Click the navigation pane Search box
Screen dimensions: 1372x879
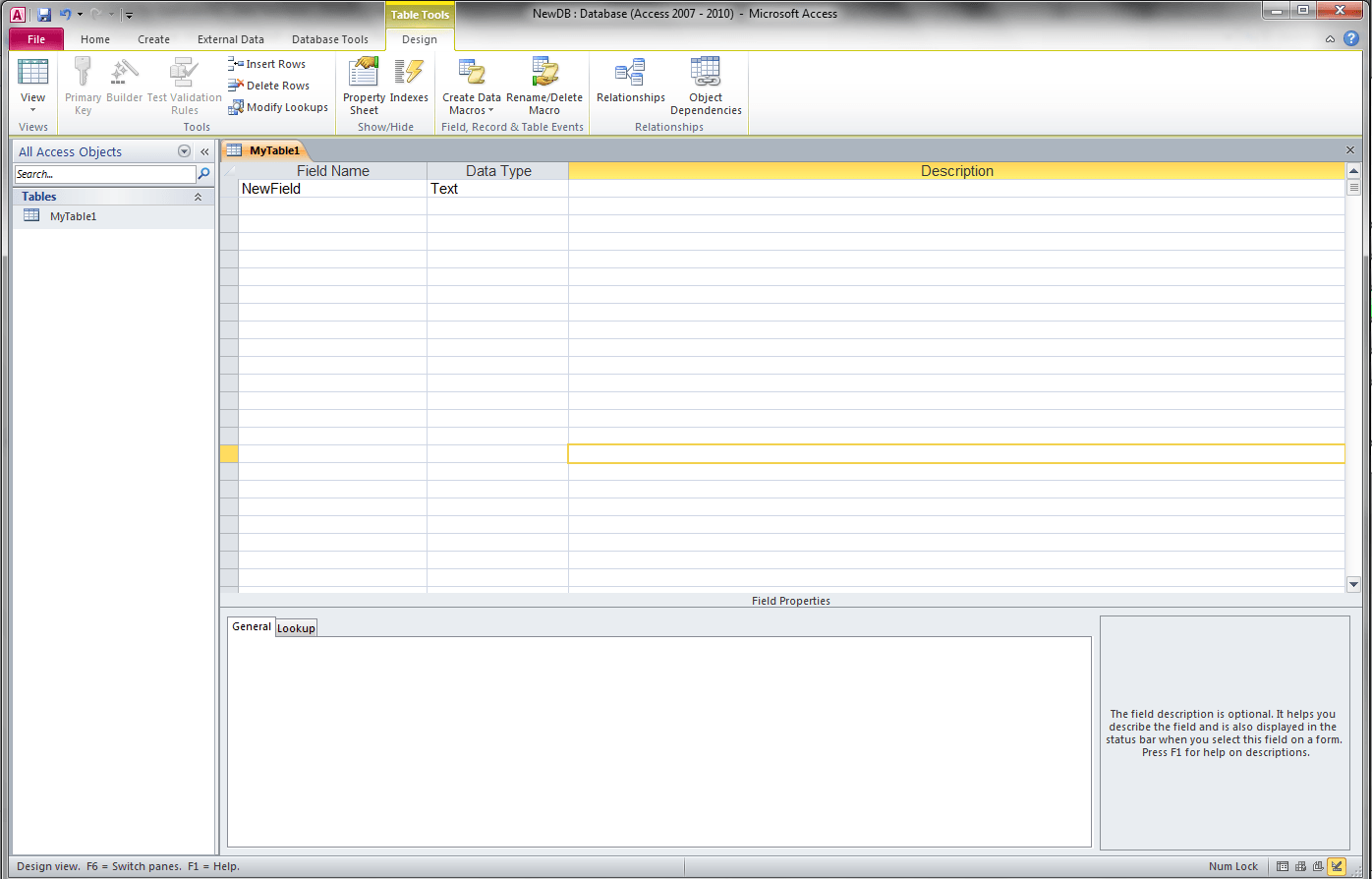tap(105, 174)
